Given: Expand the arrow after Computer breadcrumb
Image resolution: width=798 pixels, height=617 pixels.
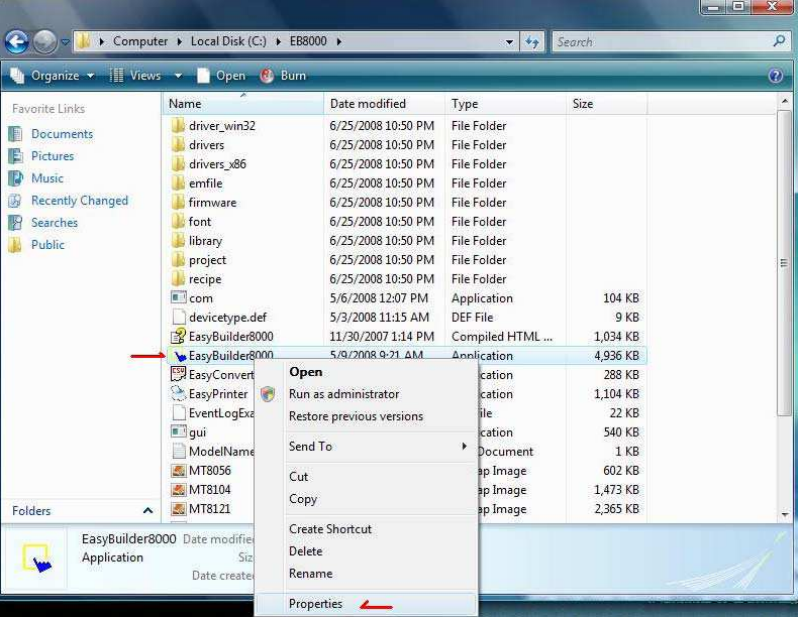Looking at the screenshot, I should [x=179, y=42].
